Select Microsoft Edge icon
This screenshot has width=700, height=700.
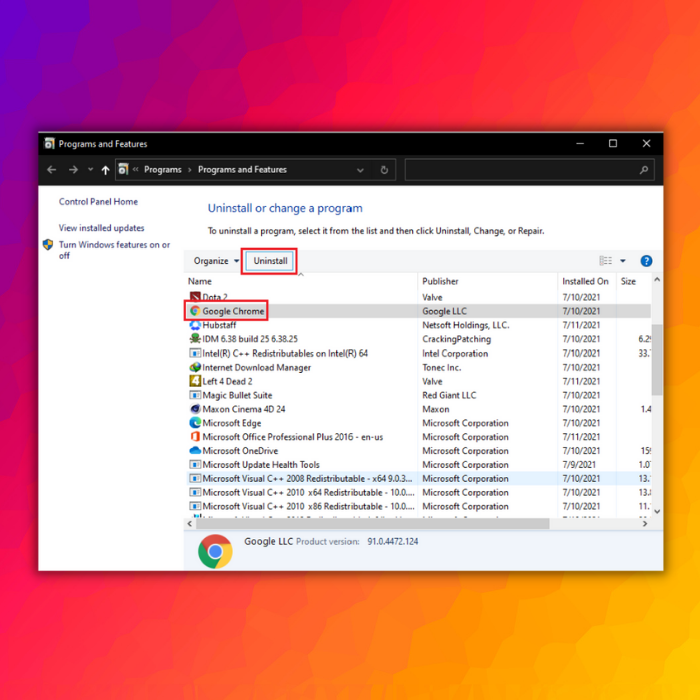click(x=195, y=423)
